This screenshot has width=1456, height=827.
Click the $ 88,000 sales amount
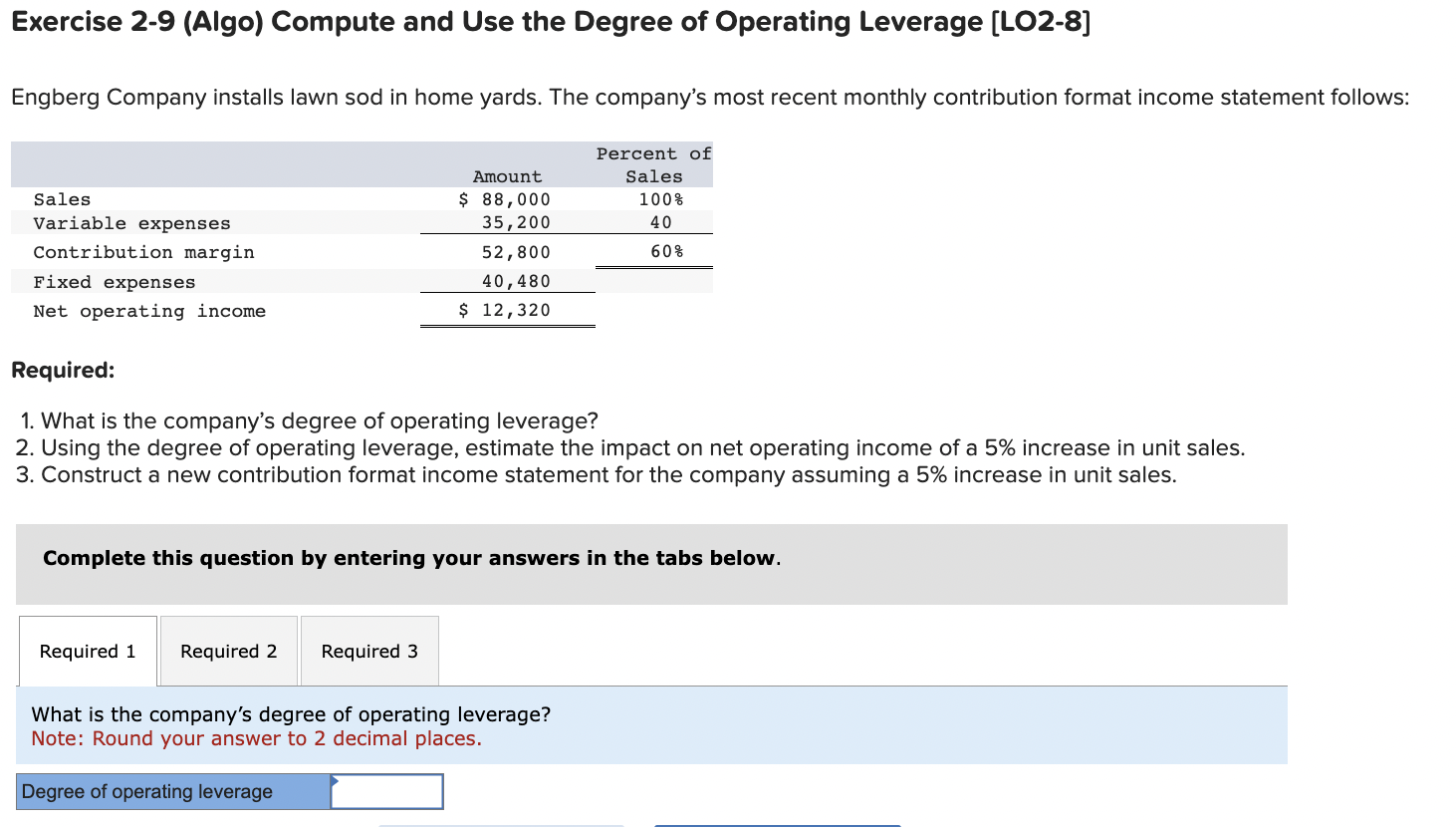click(x=504, y=198)
